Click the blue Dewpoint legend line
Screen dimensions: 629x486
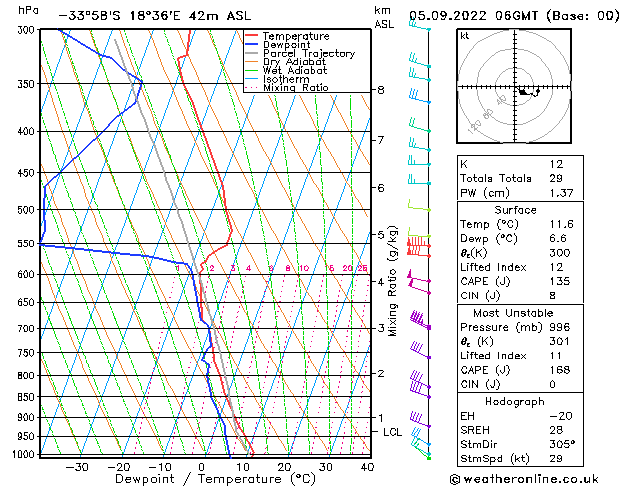(251, 44)
